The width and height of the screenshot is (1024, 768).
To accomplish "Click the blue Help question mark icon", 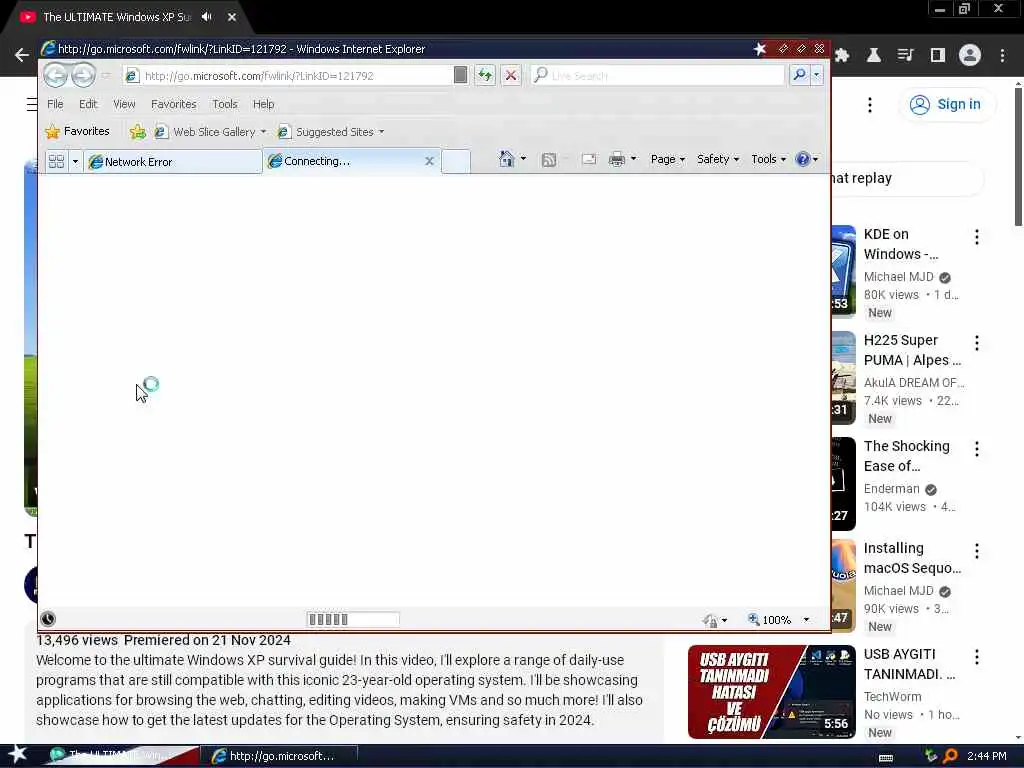I will coord(803,159).
